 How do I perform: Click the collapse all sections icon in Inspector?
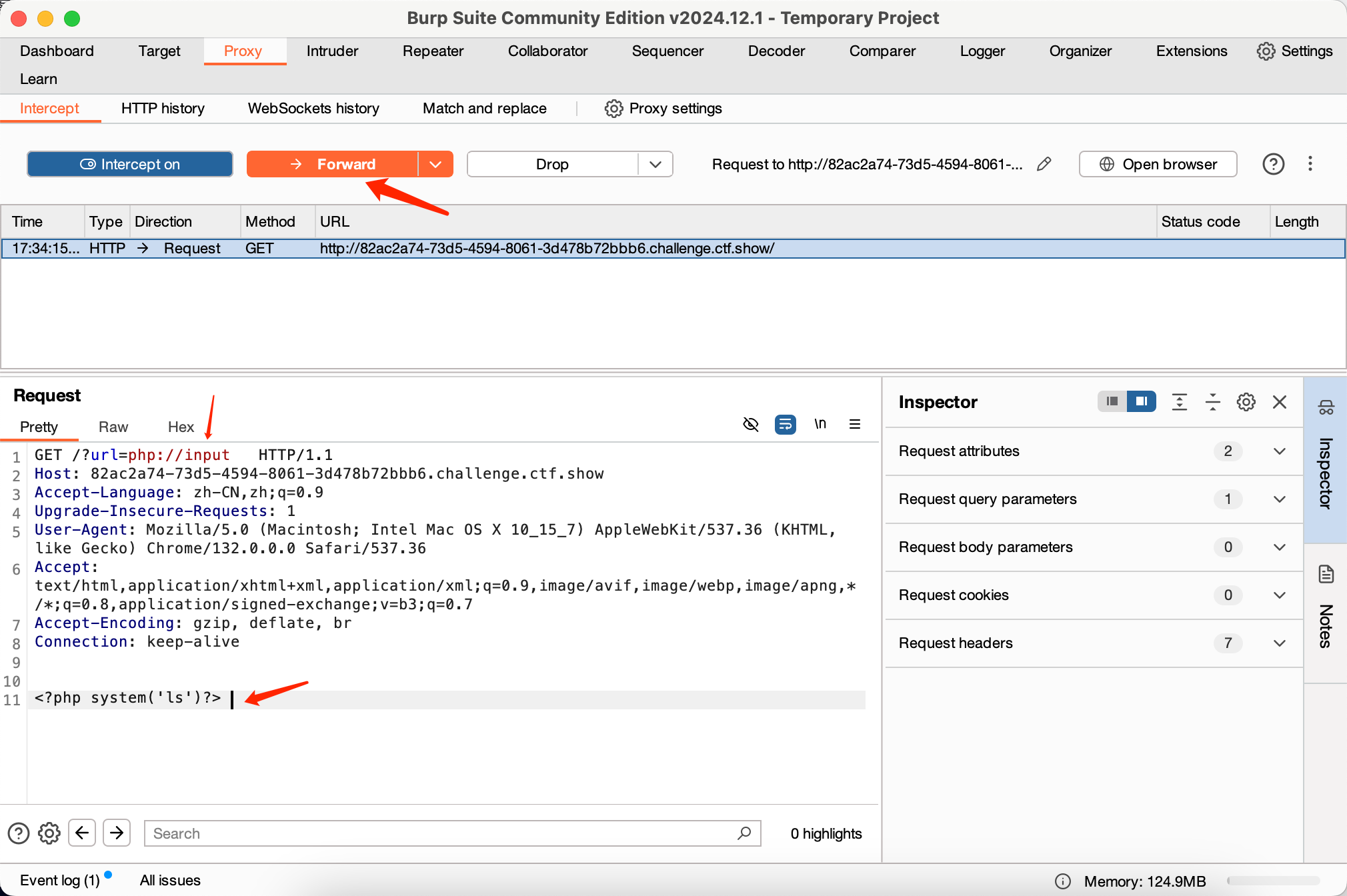click(1213, 402)
